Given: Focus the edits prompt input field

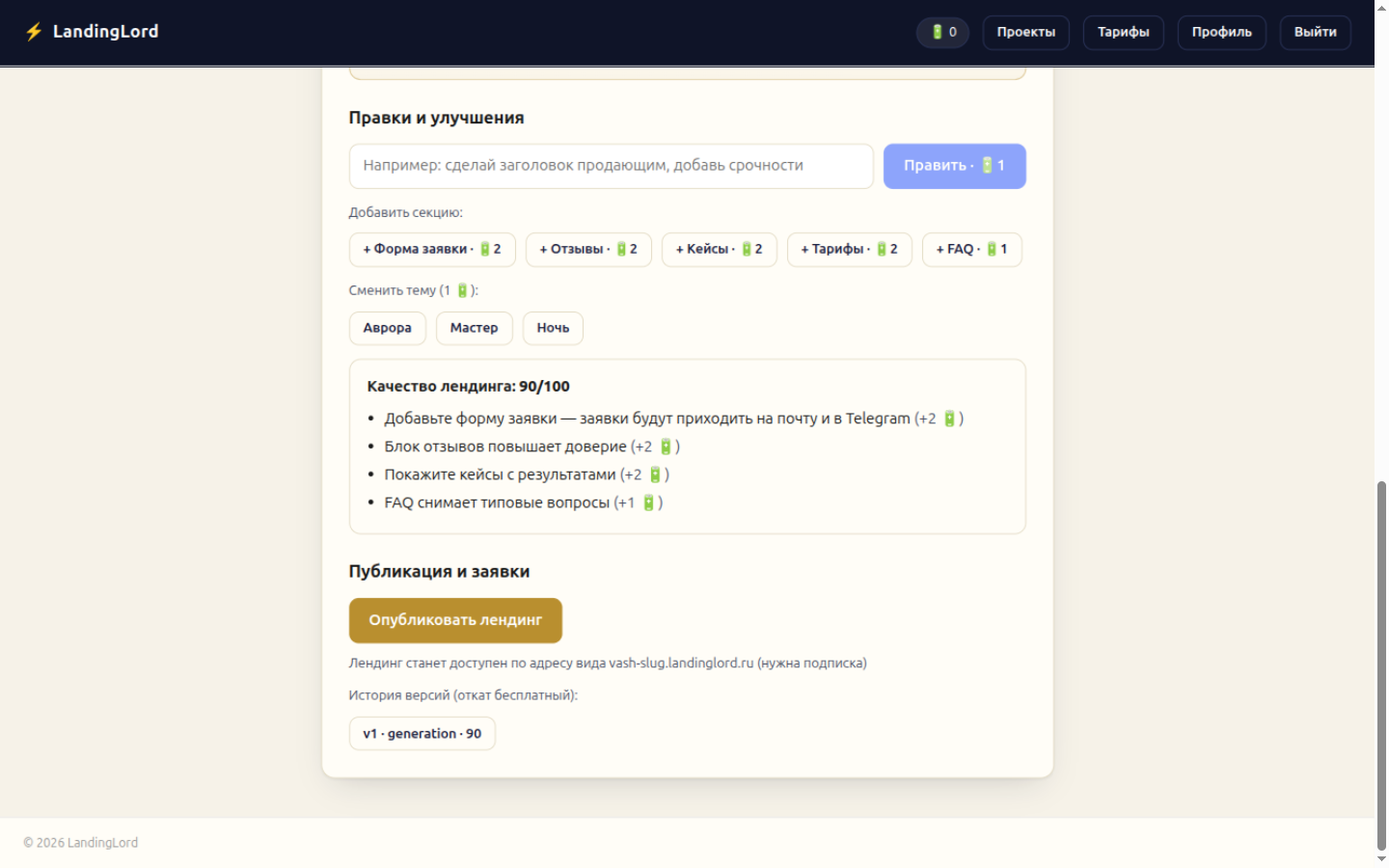Looking at the screenshot, I should coord(611,166).
